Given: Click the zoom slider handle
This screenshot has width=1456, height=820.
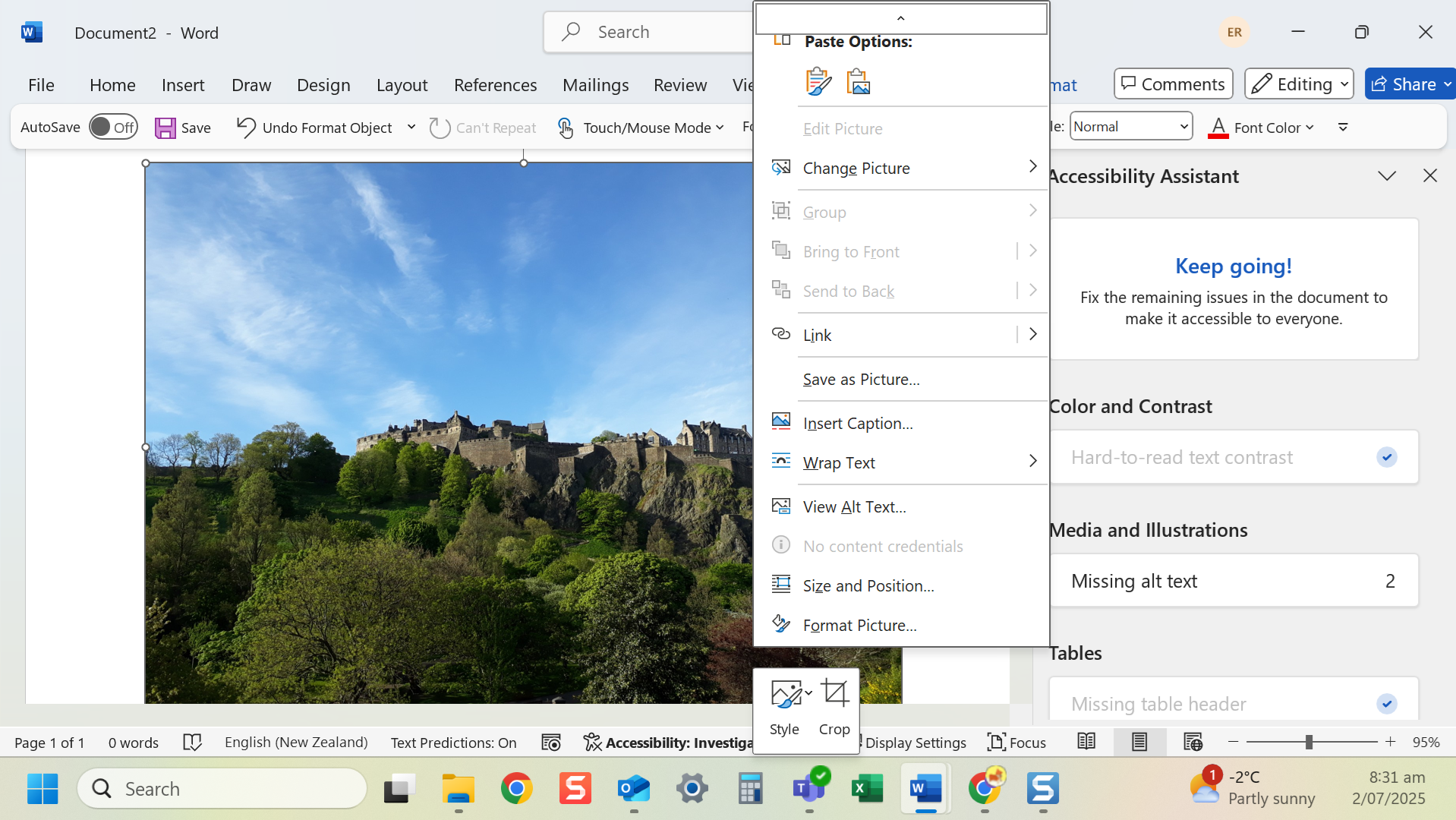Looking at the screenshot, I should (1309, 742).
